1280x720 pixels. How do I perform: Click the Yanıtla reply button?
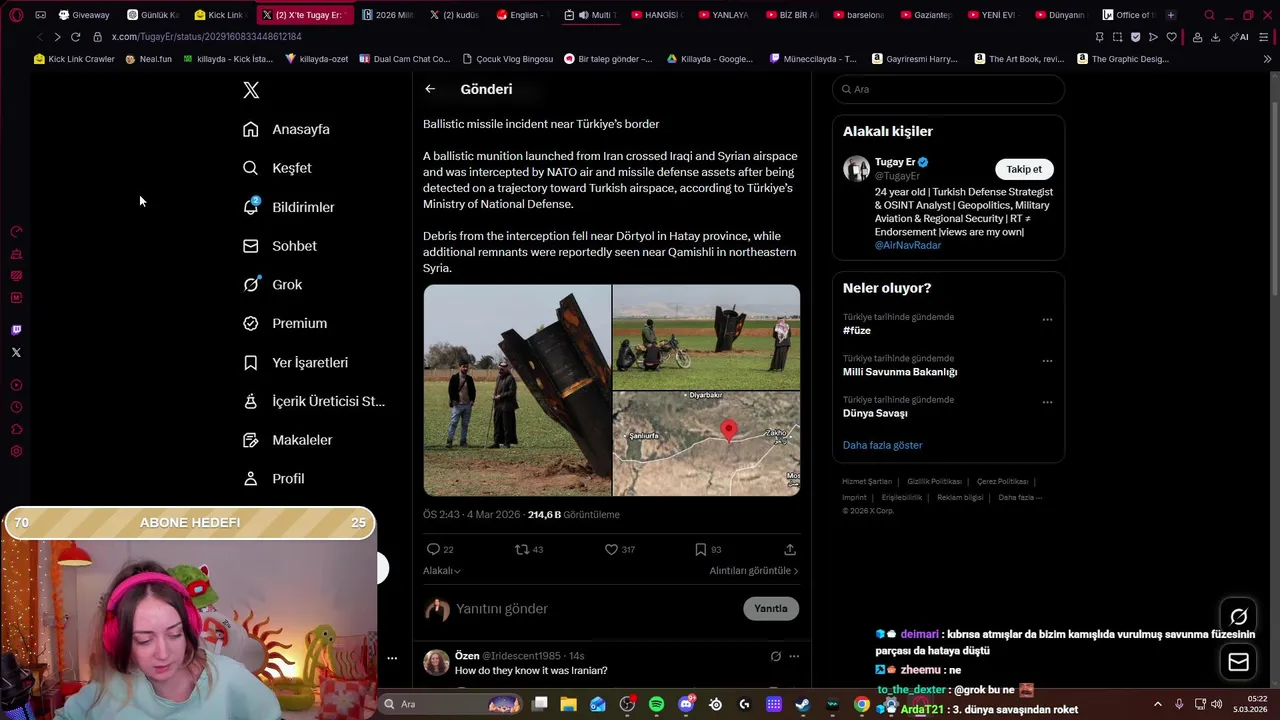771,608
